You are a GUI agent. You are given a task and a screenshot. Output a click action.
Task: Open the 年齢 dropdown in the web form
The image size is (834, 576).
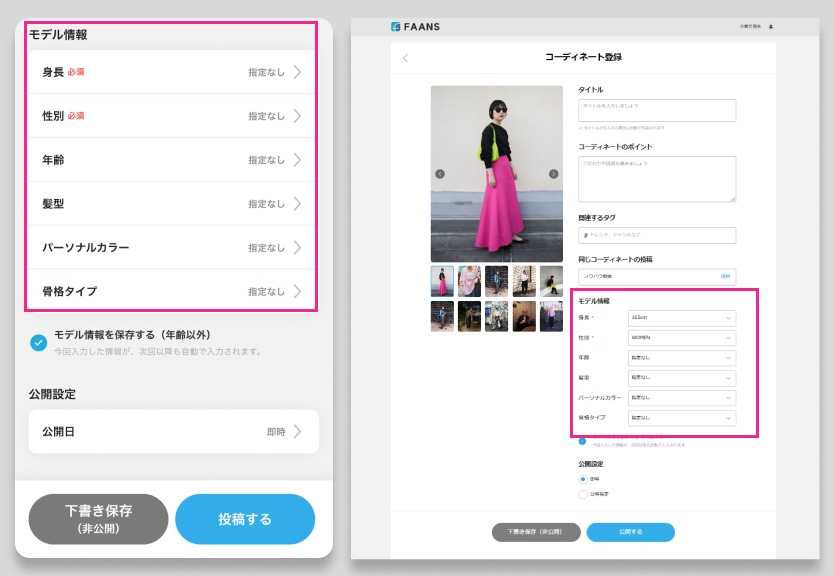click(682, 358)
